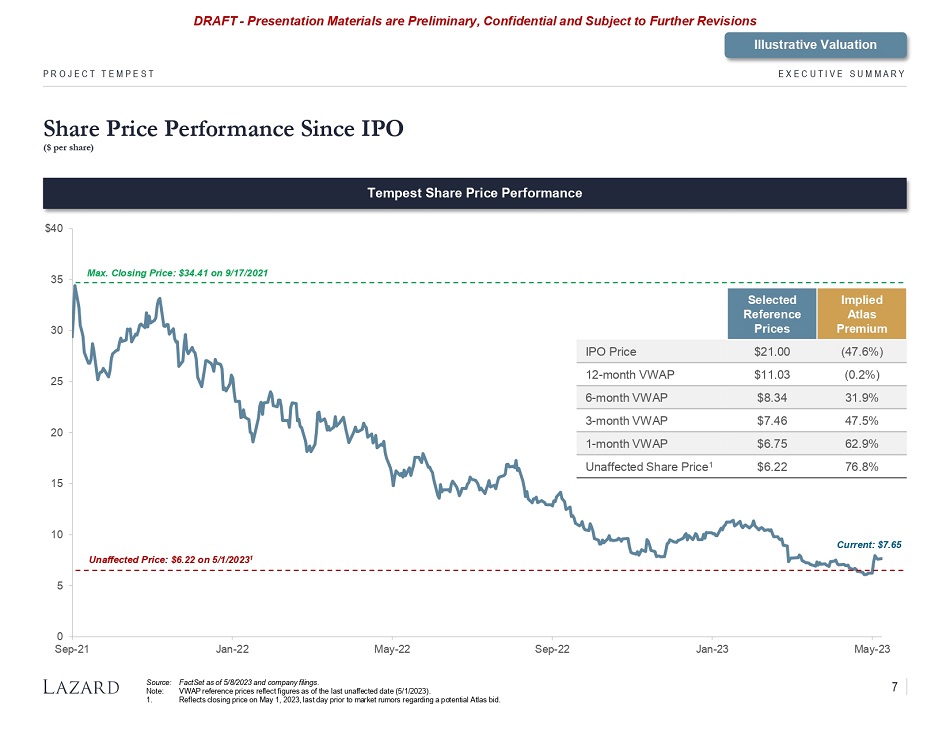Click the Illustrative Valuation badge
The image size is (950, 734).
tap(815, 44)
